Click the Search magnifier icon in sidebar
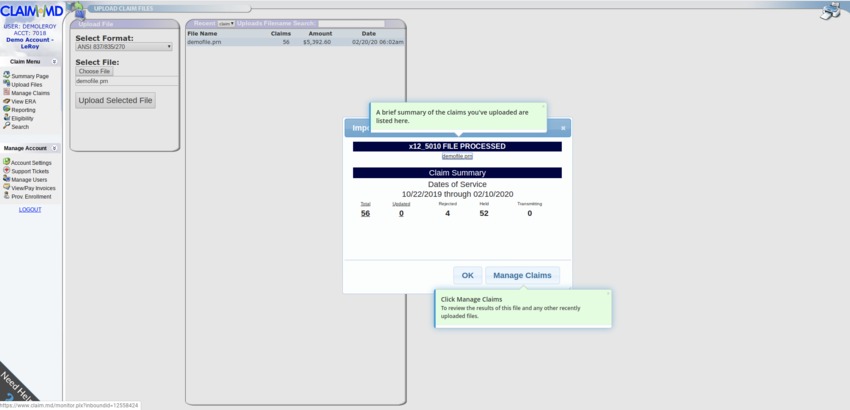 (7, 127)
